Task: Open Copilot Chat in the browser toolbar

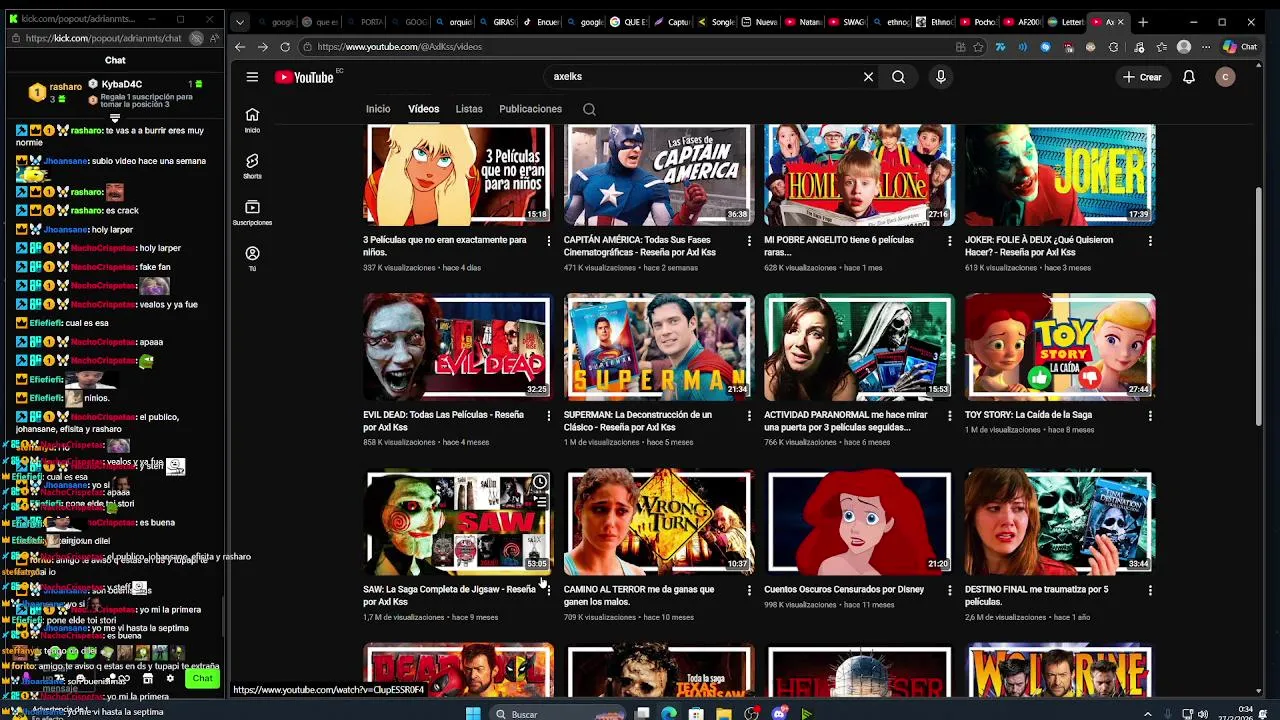Action: coord(1240,47)
